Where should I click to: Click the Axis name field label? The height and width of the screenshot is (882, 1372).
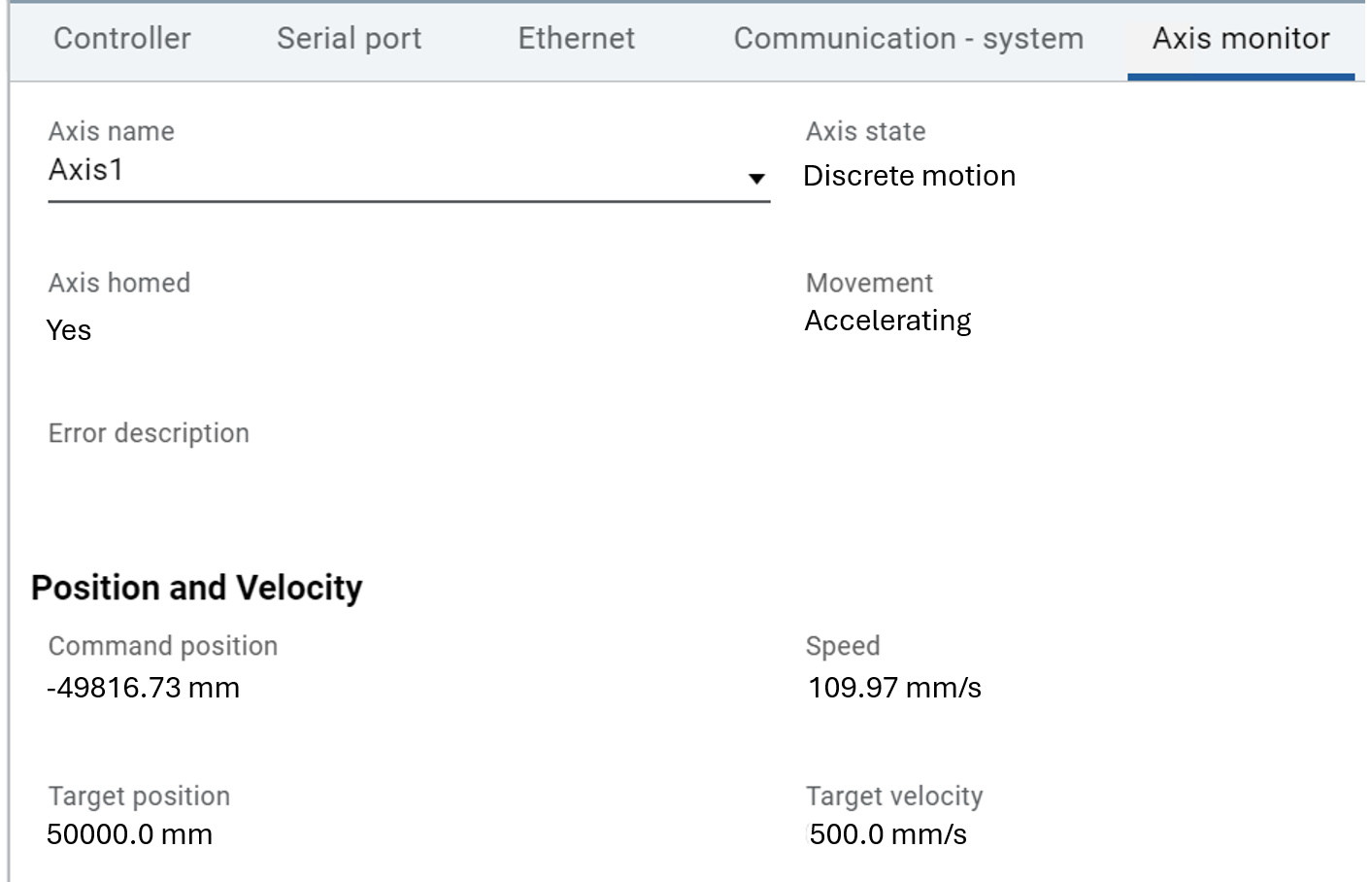[112, 131]
